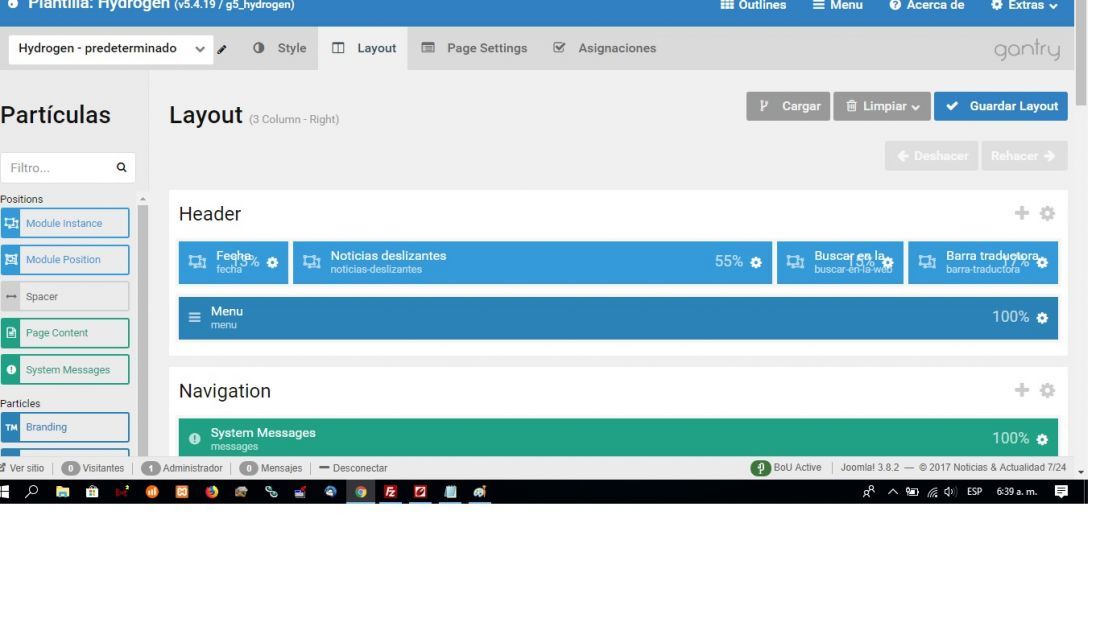Click the pencil icon to rename outline
Screen dimensions: 1100x618
click(222, 49)
